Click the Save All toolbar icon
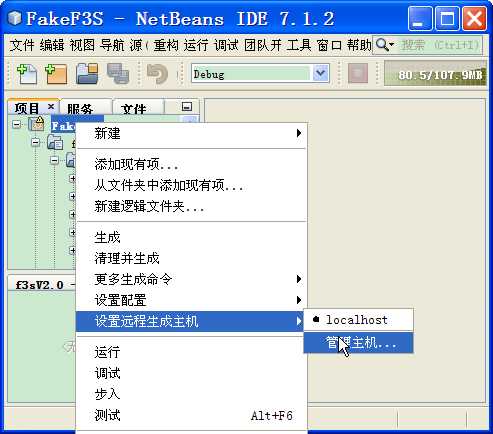The width and height of the screenshot is (493, 434). [x=118, y=74]
